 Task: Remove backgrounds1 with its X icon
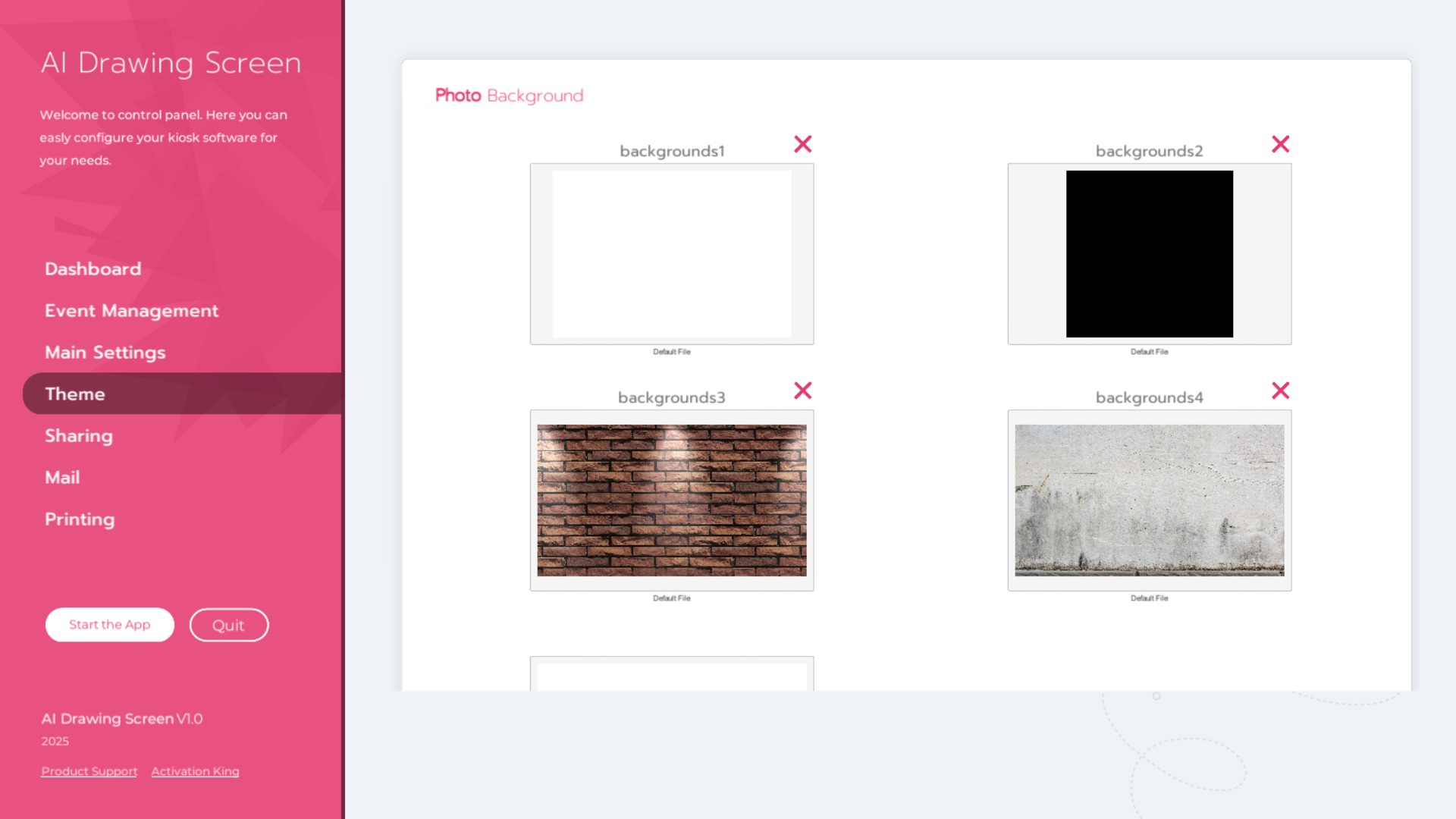(x=802, y=144)
